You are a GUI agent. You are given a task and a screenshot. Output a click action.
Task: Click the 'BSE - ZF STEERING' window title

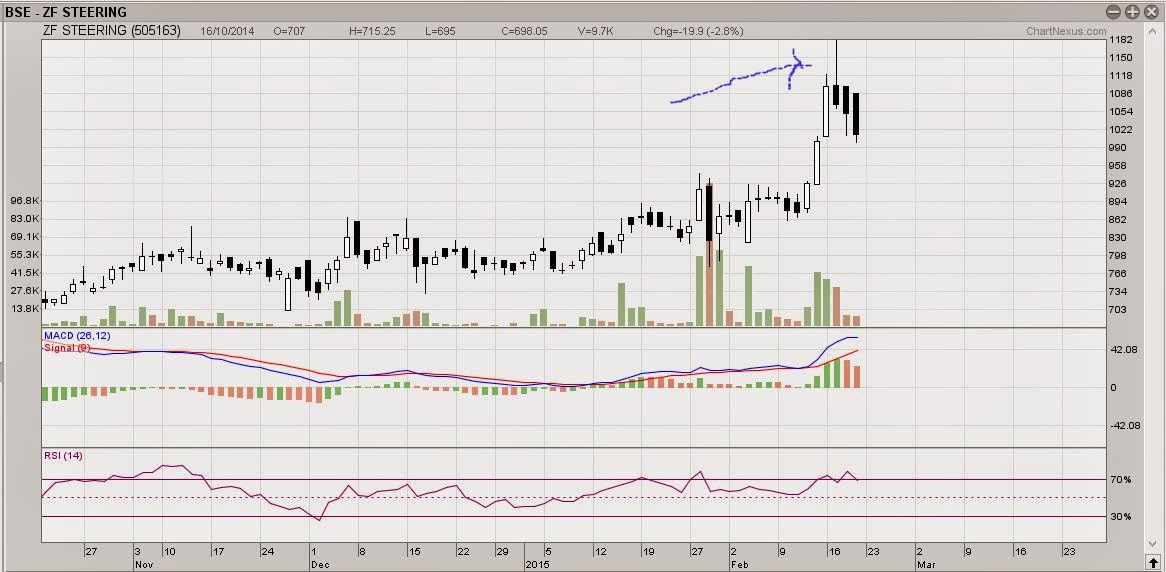coord(66,13)
